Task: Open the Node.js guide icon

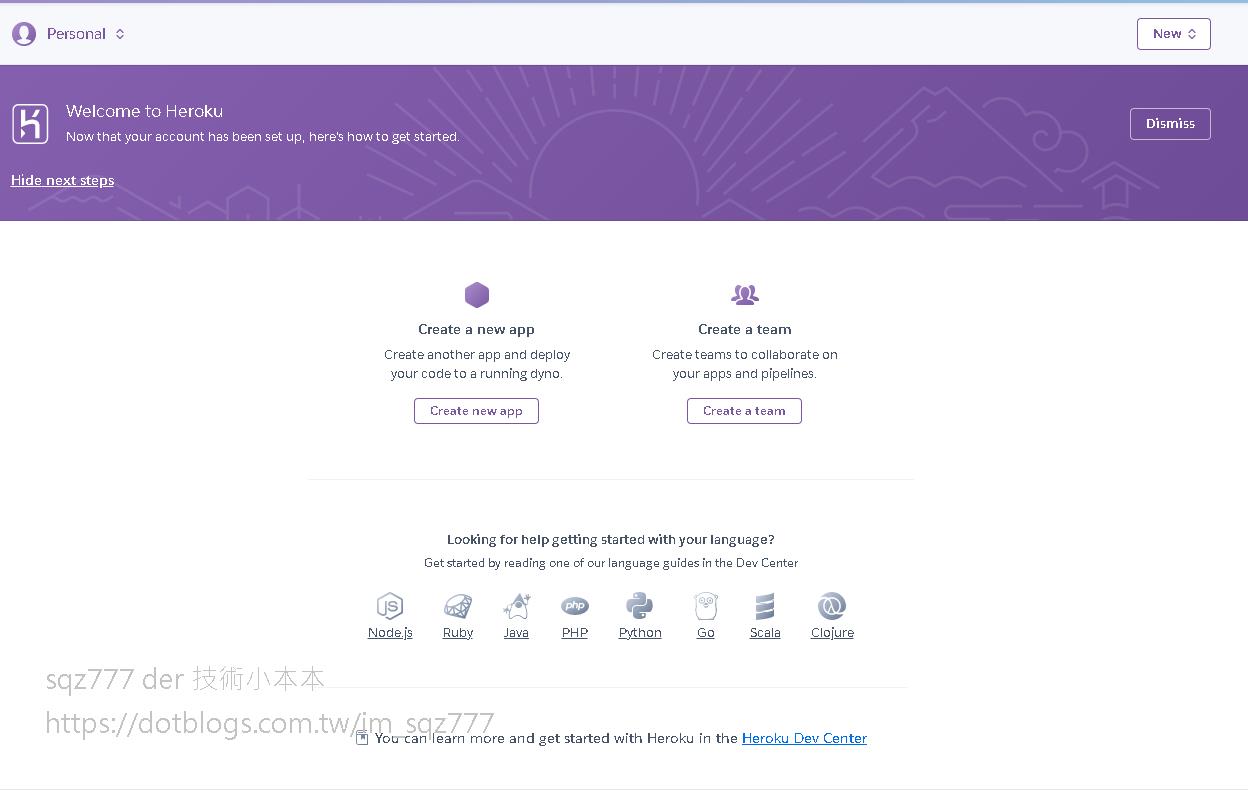Action: [x=390, y=606]
